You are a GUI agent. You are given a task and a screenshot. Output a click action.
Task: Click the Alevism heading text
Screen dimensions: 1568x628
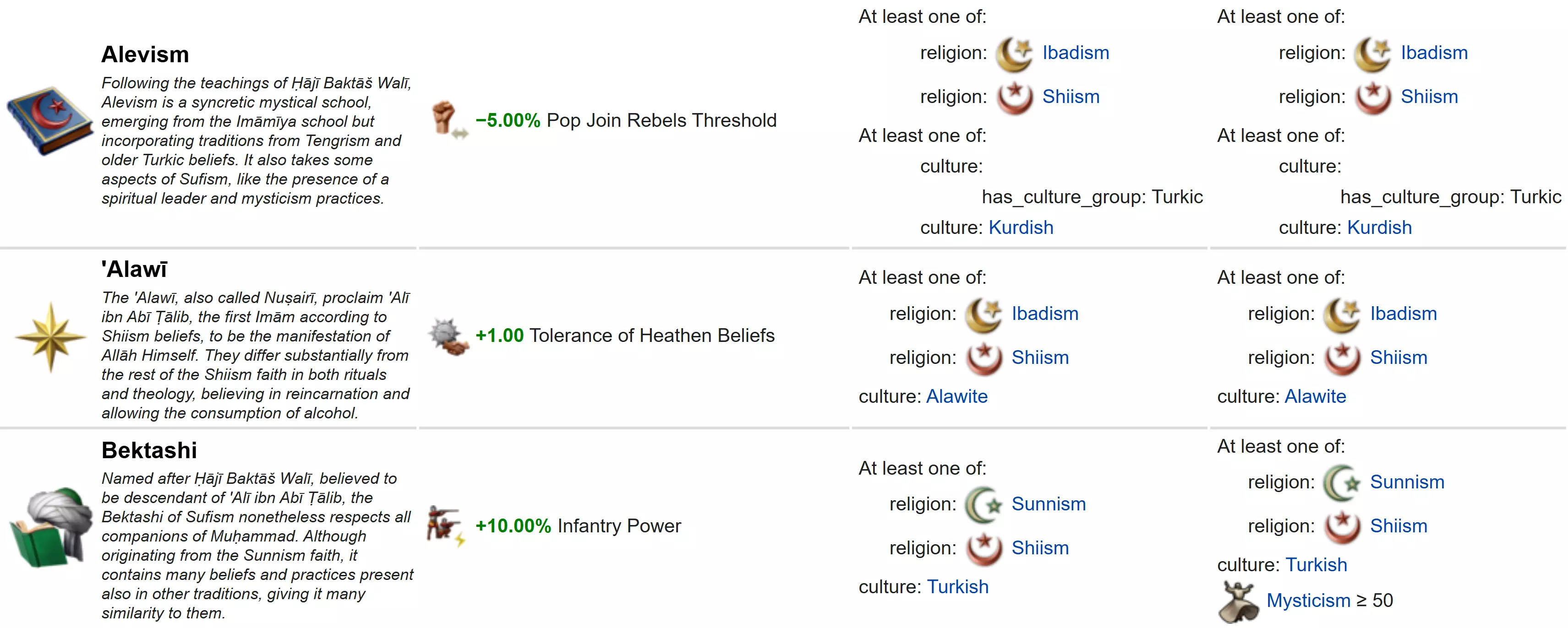point(145,55)
